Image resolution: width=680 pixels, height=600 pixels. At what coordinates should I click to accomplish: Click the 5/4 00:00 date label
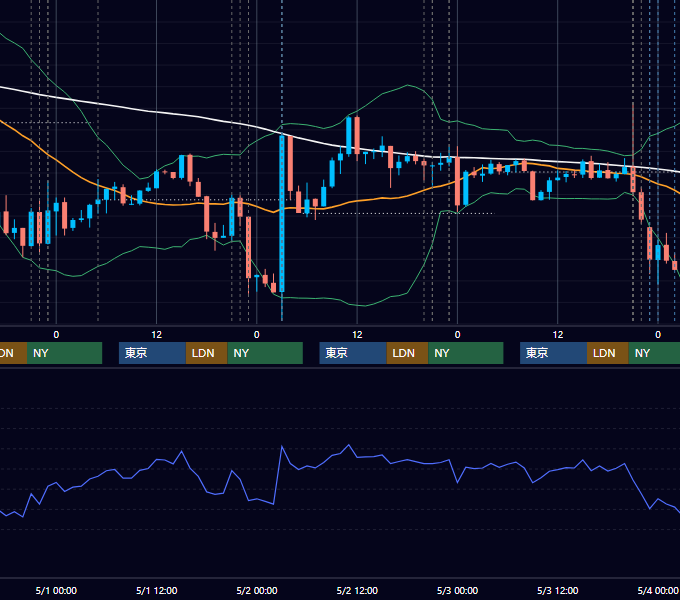(657, 590)
